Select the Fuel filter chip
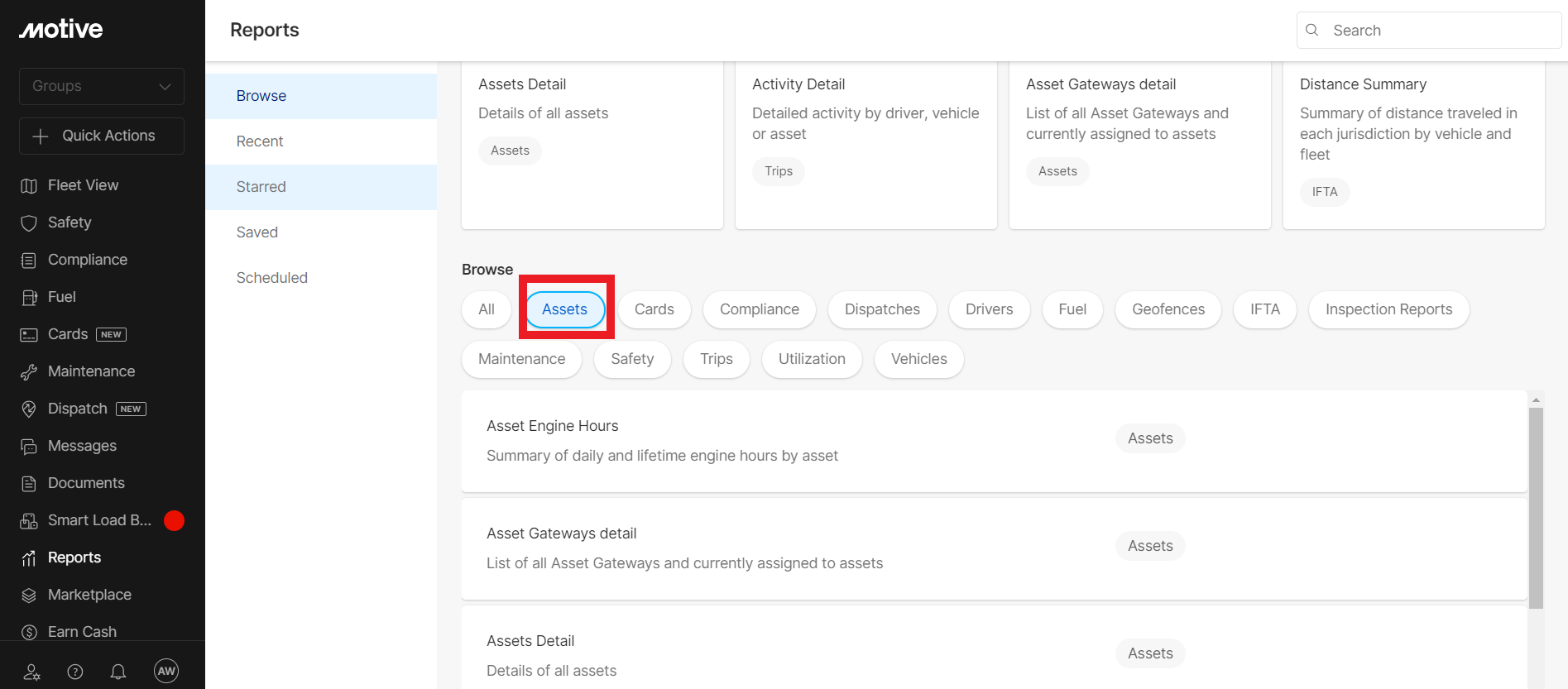Image resolution: width=1568 pixels, height=689 pixels. tap(1072, 309)
